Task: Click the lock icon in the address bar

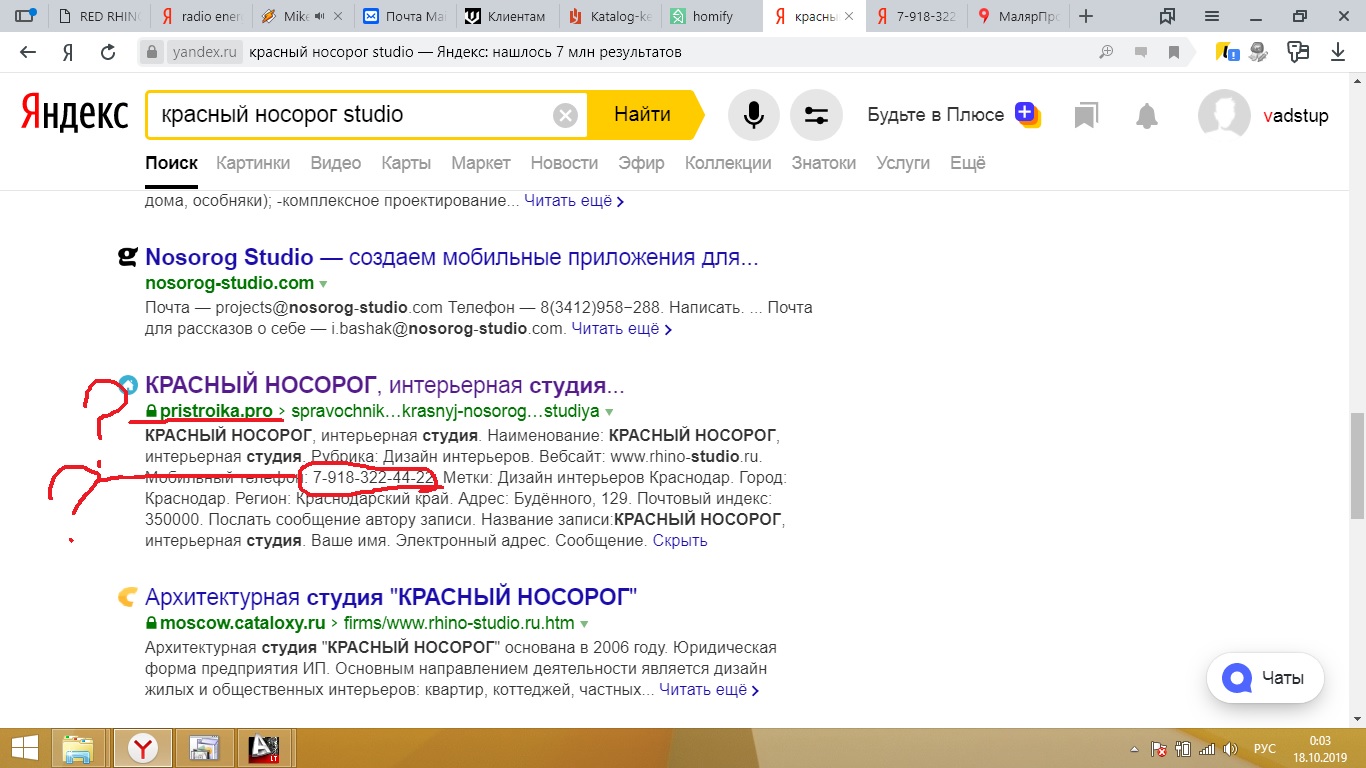Action: tap(152, 52)
